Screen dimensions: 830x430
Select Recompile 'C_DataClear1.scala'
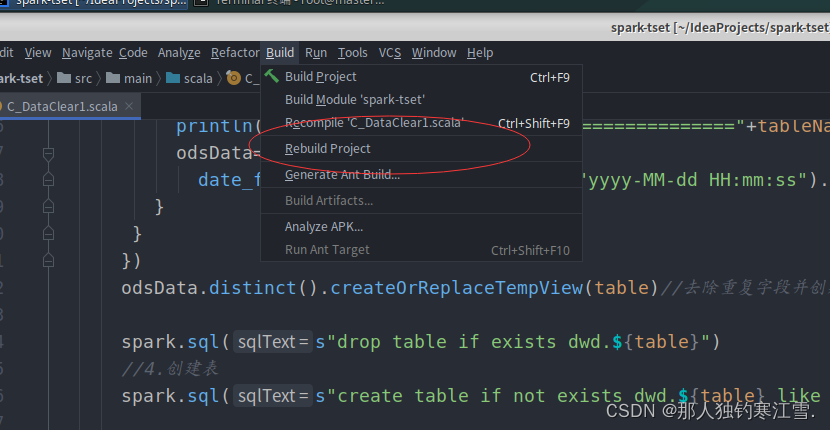coord(421,123)
